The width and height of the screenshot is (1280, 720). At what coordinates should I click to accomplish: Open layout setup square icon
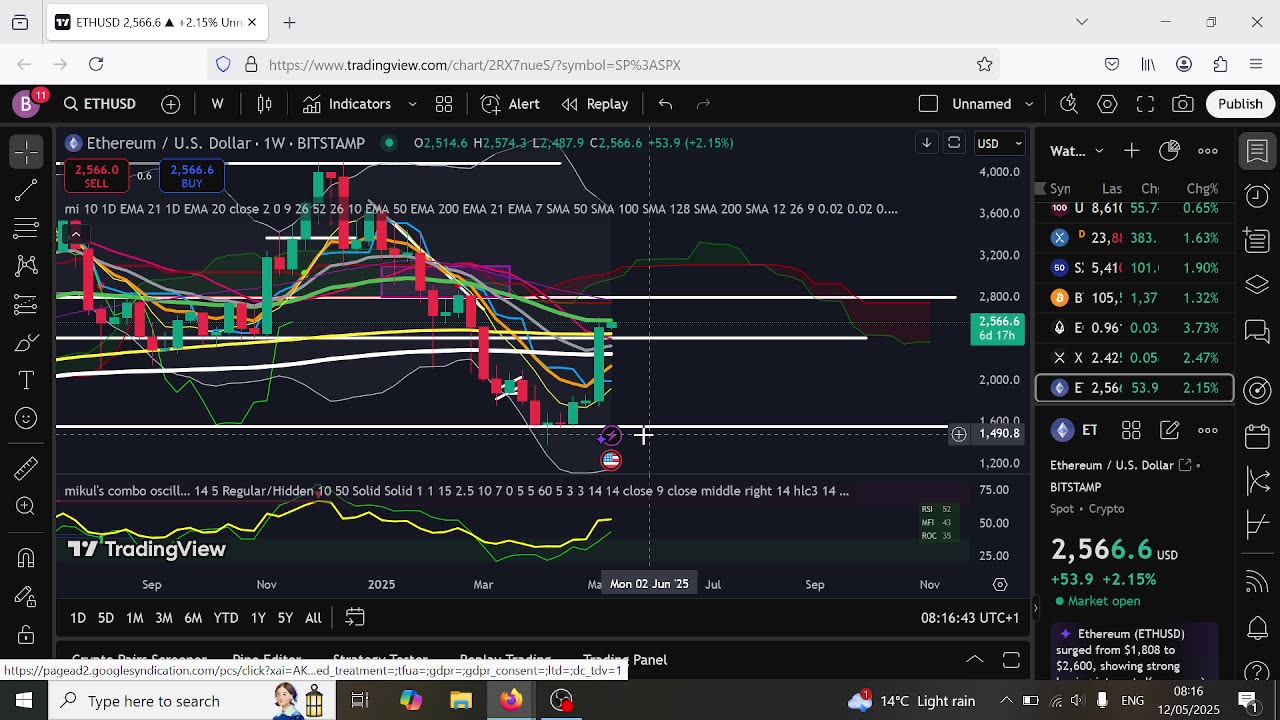pyautogui.click(x=928, y=104)
